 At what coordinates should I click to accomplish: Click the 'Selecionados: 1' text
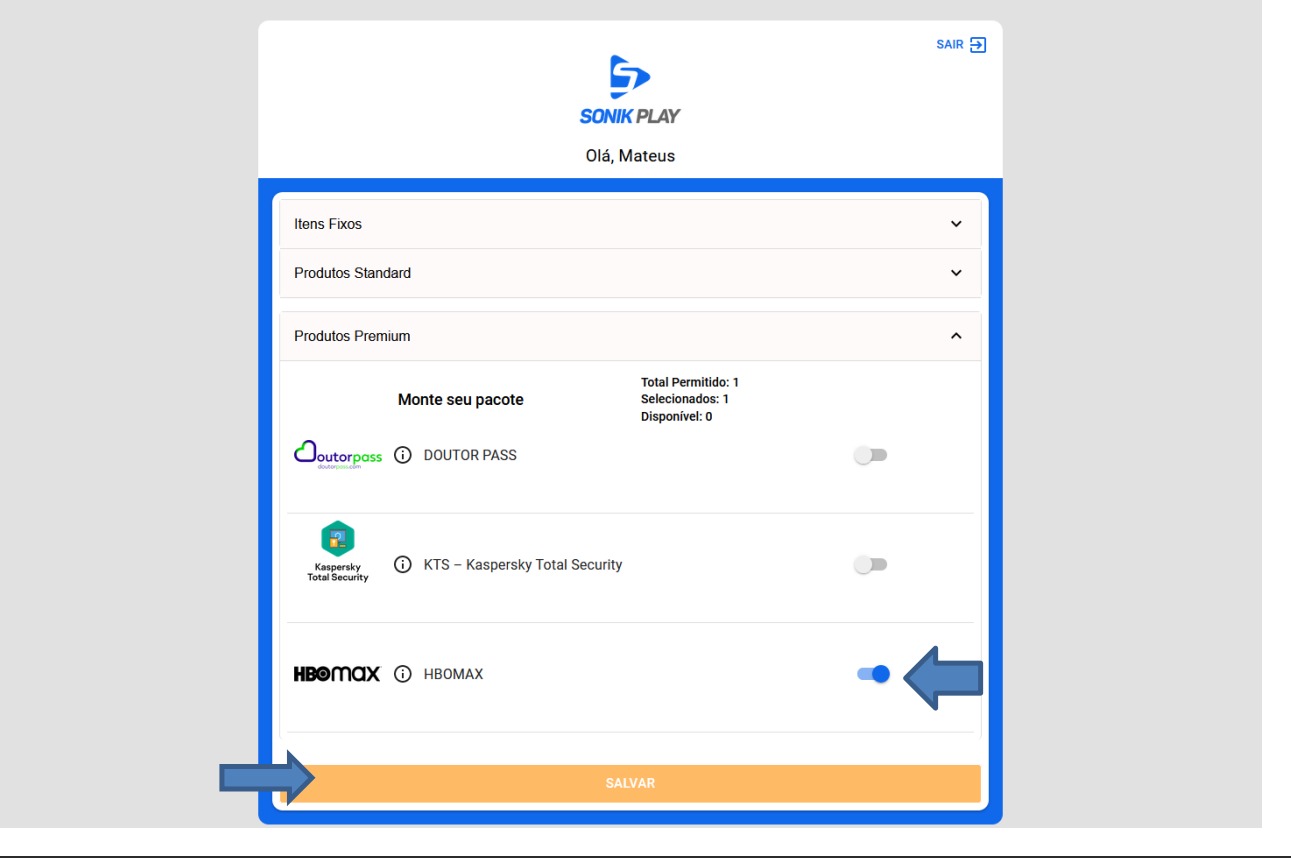pyautogui.click(x=685, y=399)
